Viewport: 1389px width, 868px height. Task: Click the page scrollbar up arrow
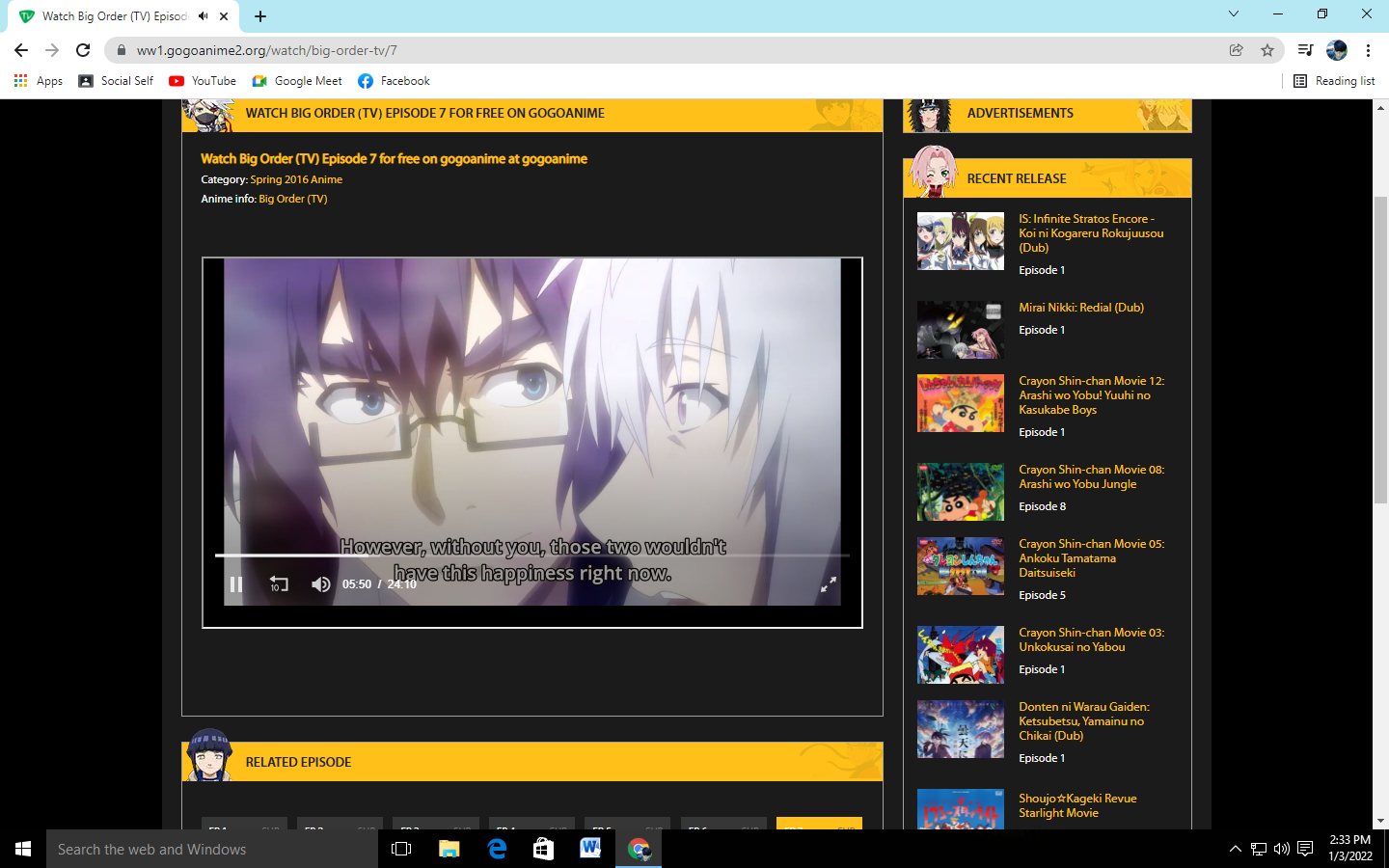click(1381, 106)
